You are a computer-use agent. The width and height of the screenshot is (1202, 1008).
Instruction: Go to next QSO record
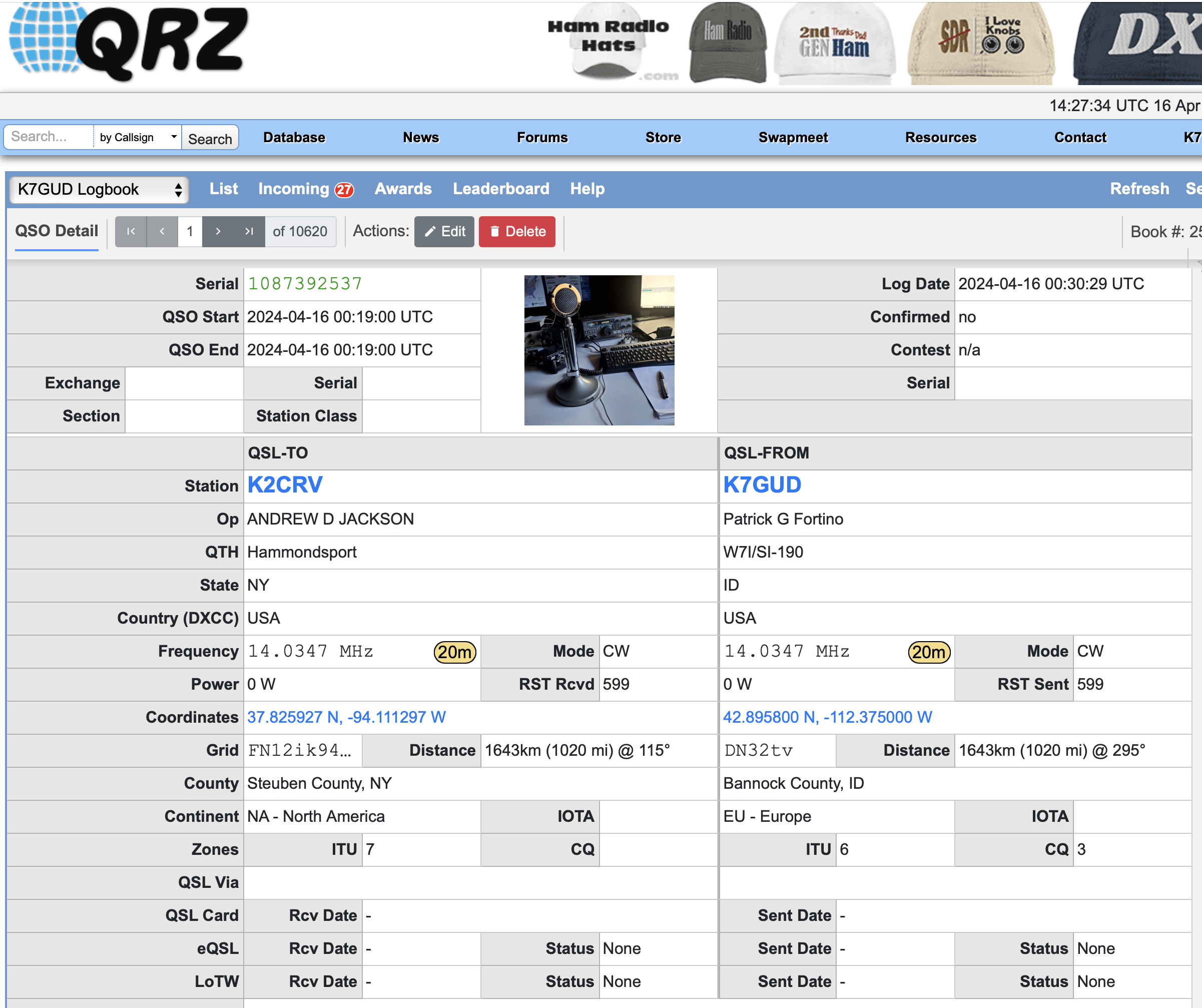pos(218,231)
